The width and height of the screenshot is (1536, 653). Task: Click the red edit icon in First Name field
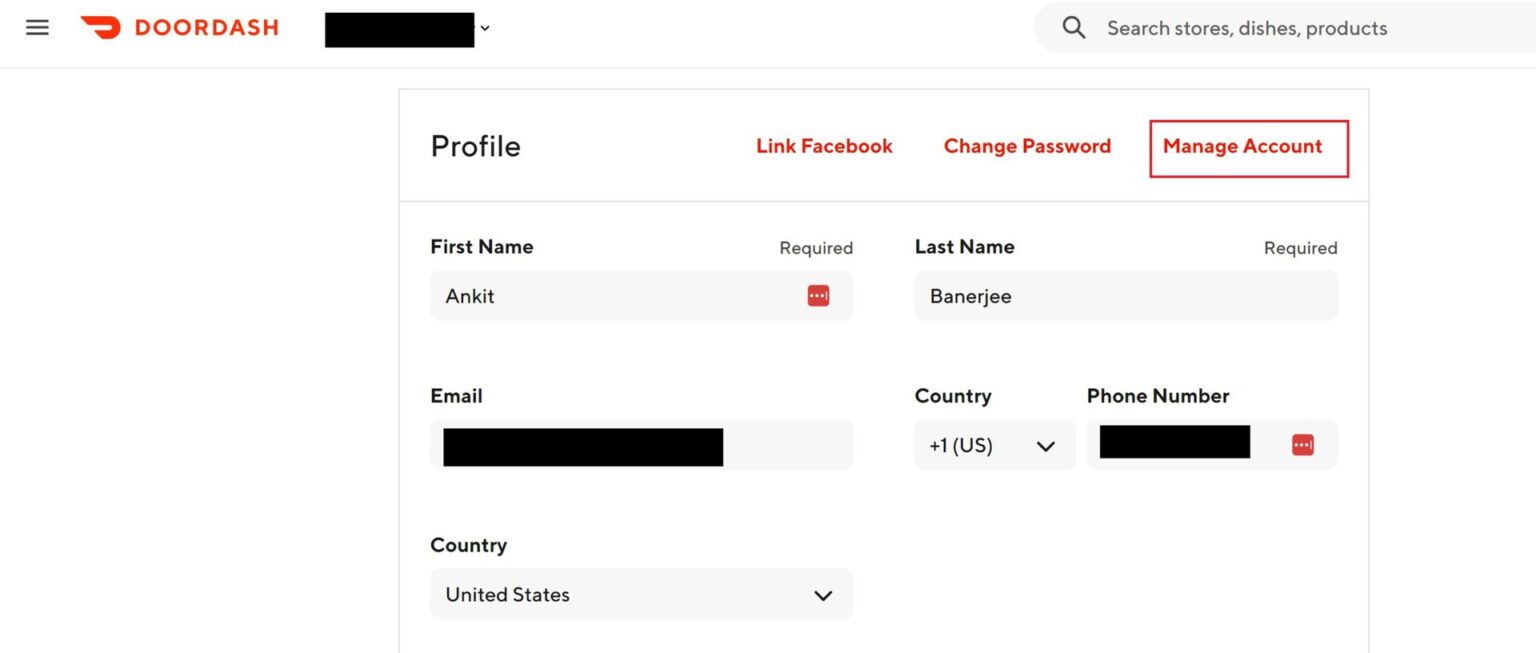tap(817, 294)
